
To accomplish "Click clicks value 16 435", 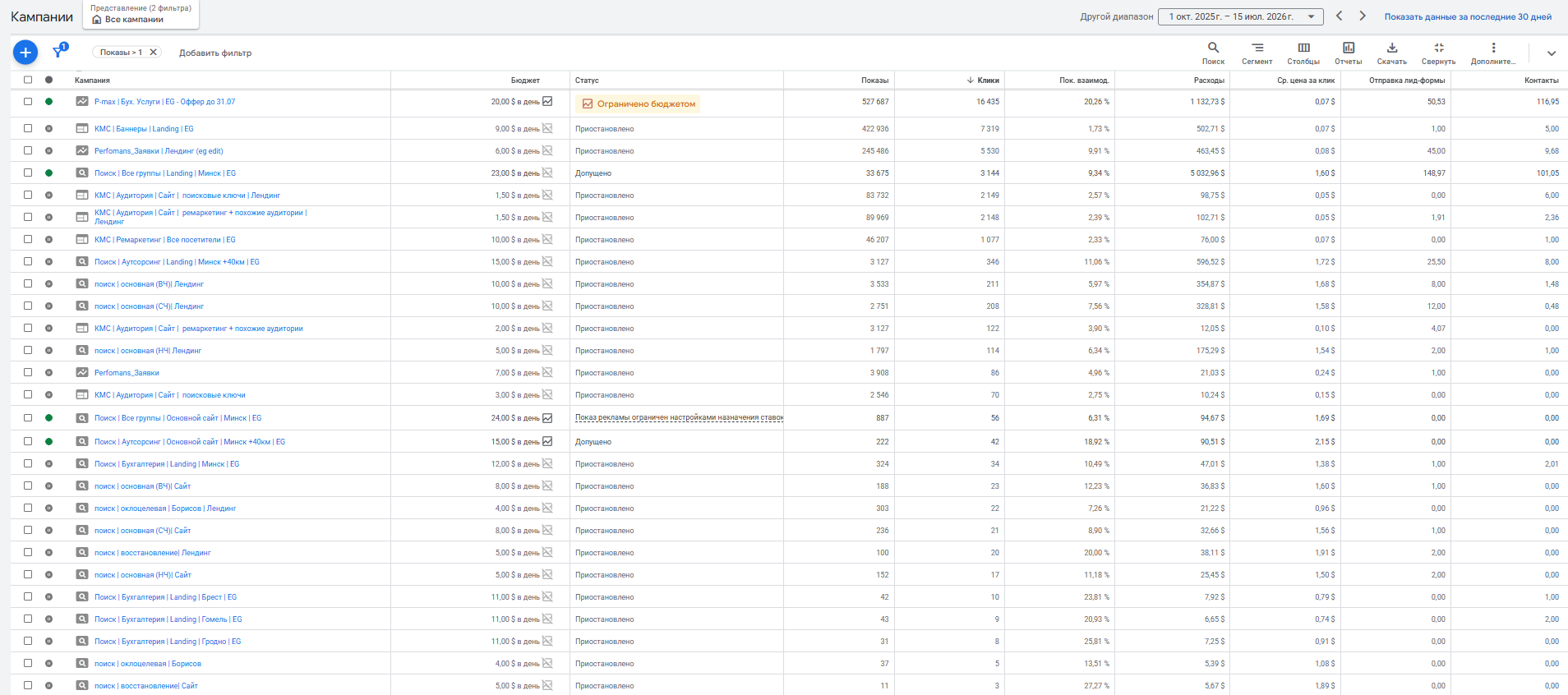I will (x=988, y=102).
